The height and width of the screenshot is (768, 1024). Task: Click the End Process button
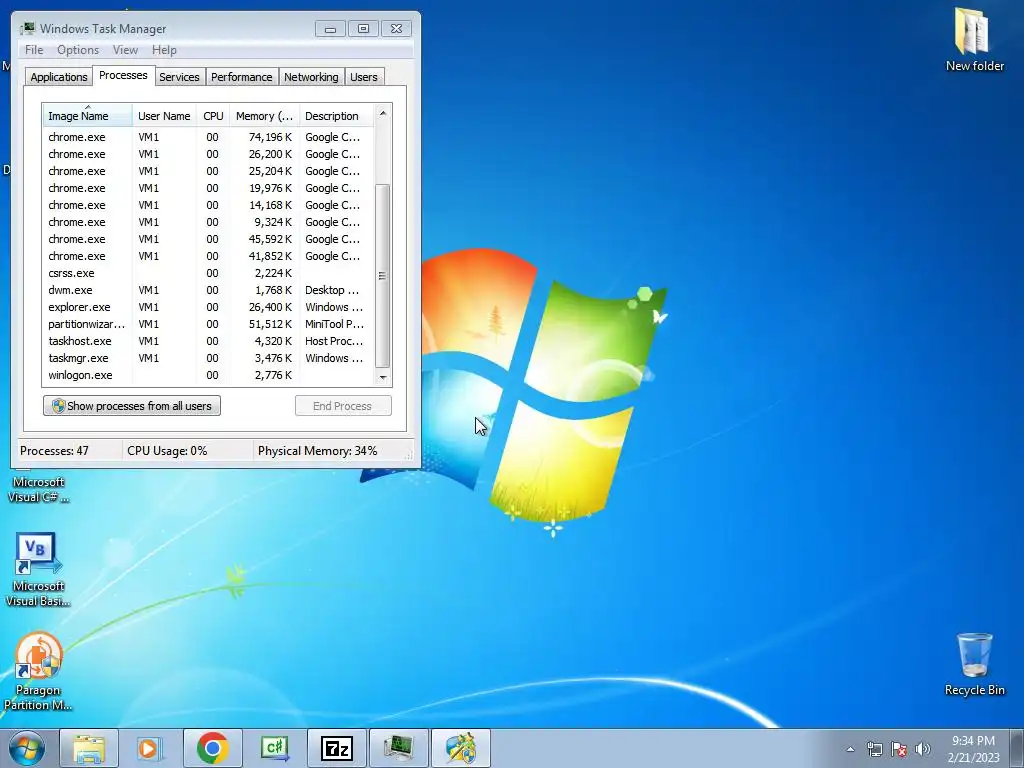coord(343,406)
